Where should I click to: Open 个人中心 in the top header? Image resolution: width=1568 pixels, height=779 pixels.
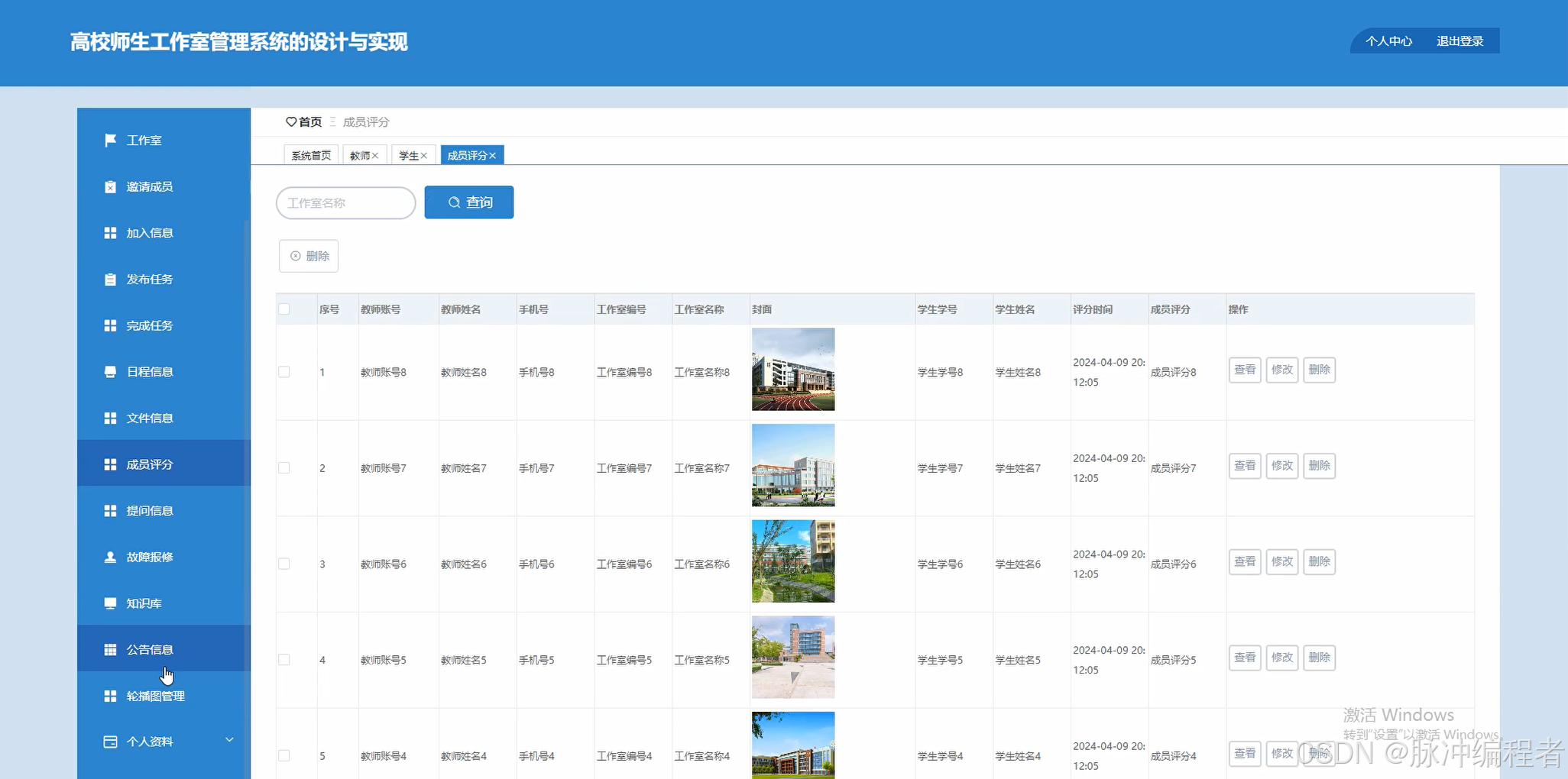1388,41
